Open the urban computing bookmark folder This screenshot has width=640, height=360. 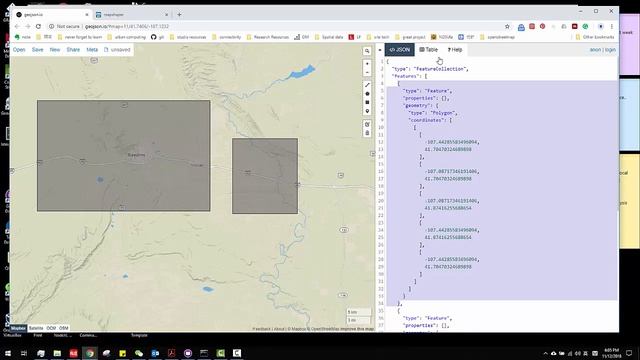point(127,37)
